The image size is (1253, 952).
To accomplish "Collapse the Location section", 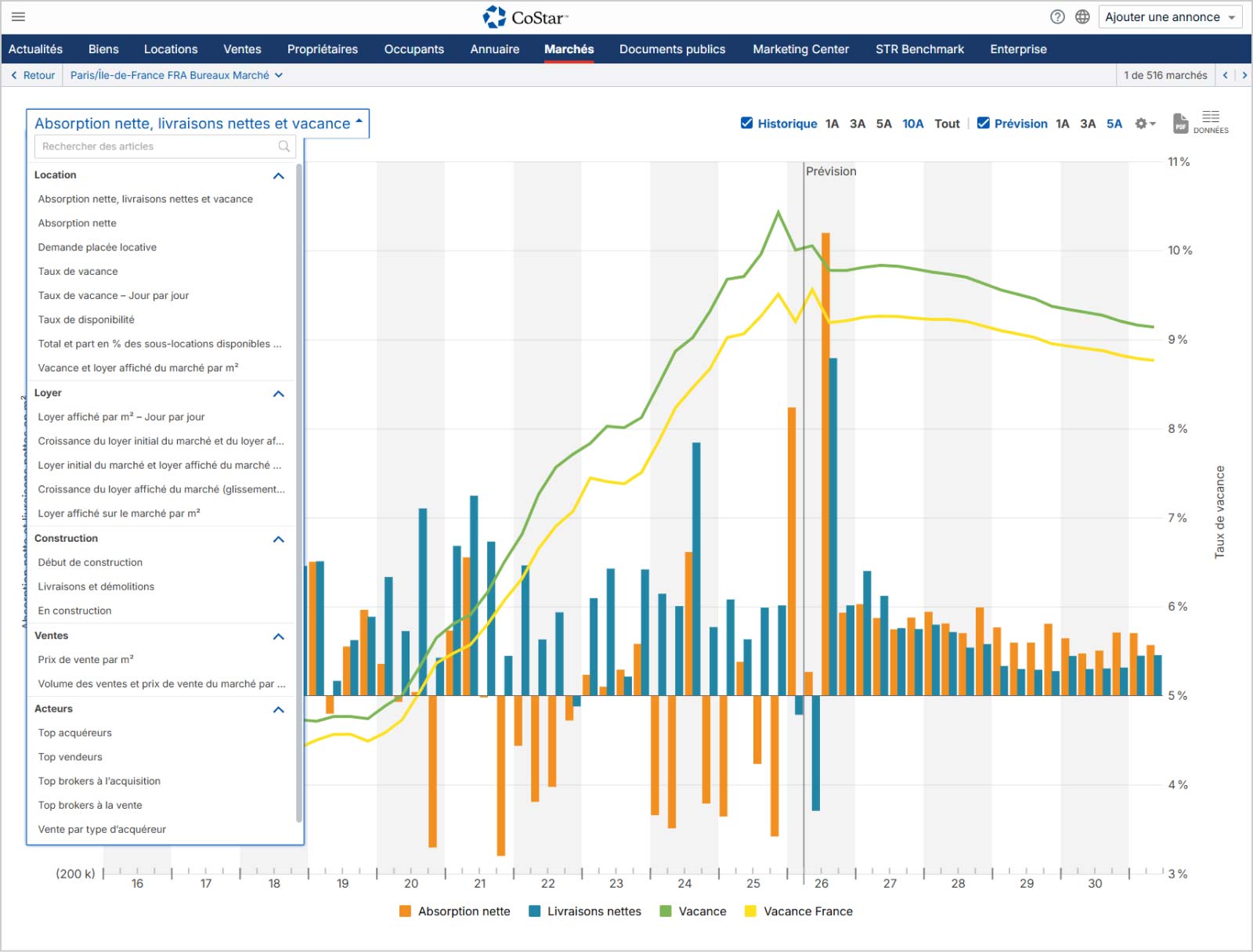I will (278, 175).
